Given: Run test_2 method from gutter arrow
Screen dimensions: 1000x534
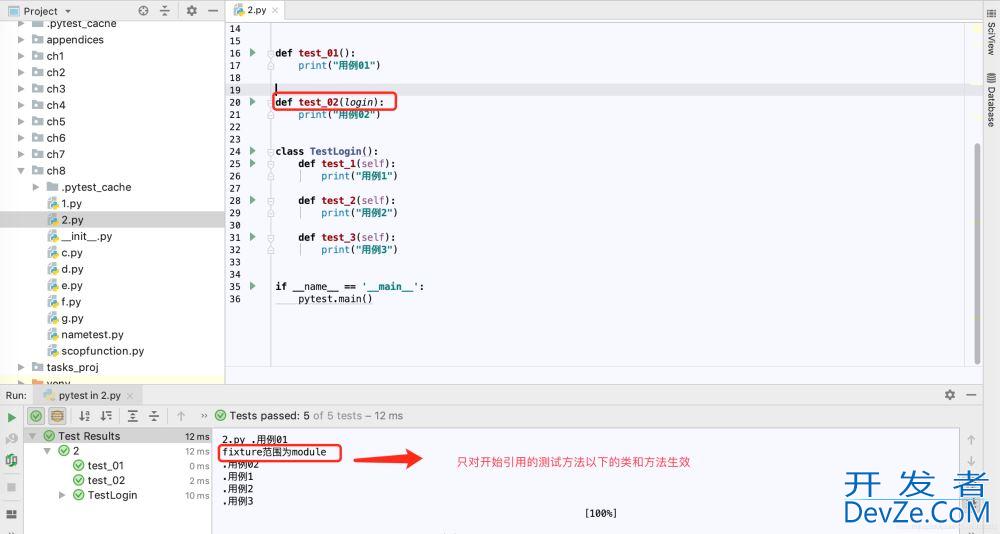Looking at the screenshot, I should tap(253, 200).
